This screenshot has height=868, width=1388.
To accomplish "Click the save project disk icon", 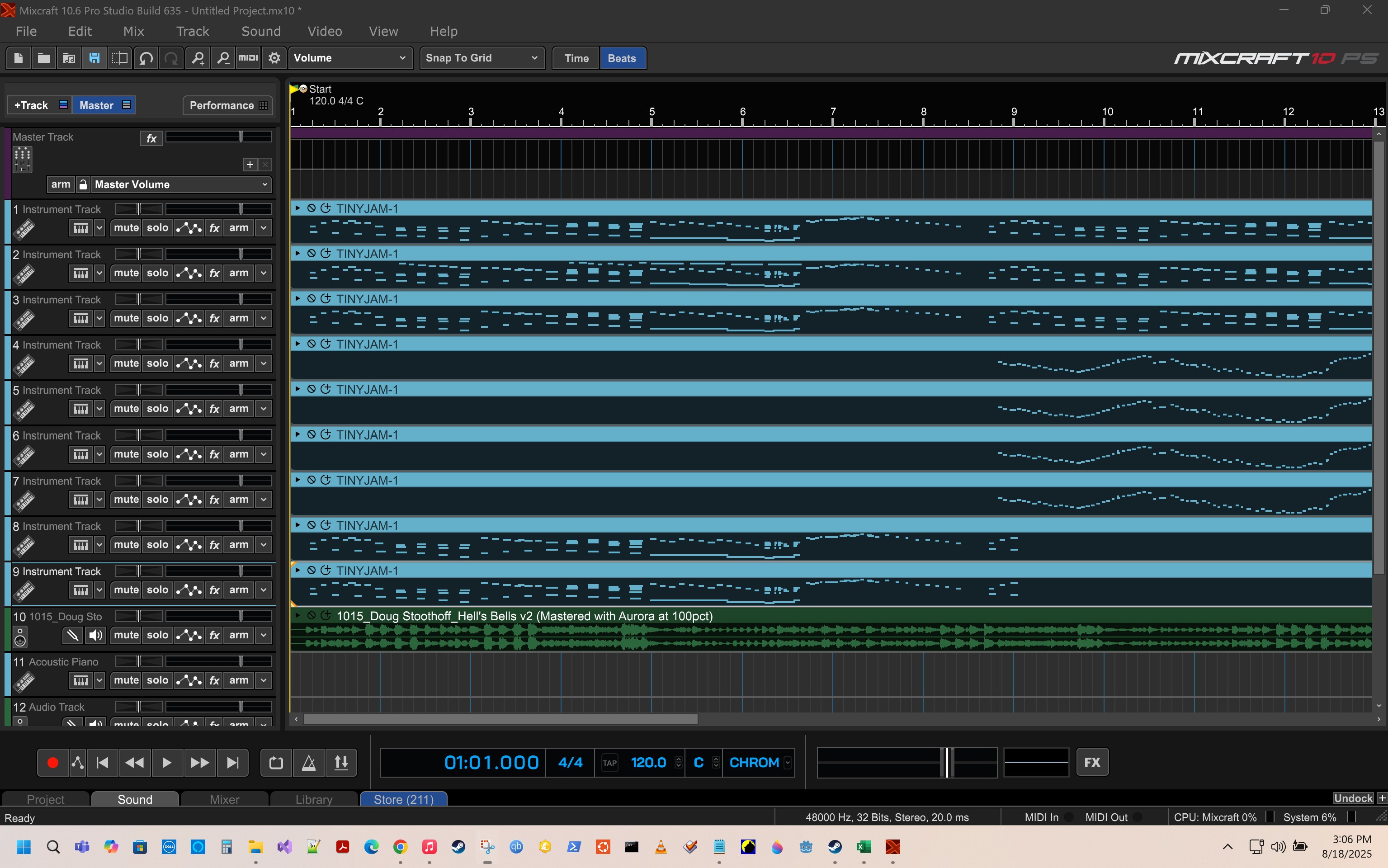I will coord(94,58).
